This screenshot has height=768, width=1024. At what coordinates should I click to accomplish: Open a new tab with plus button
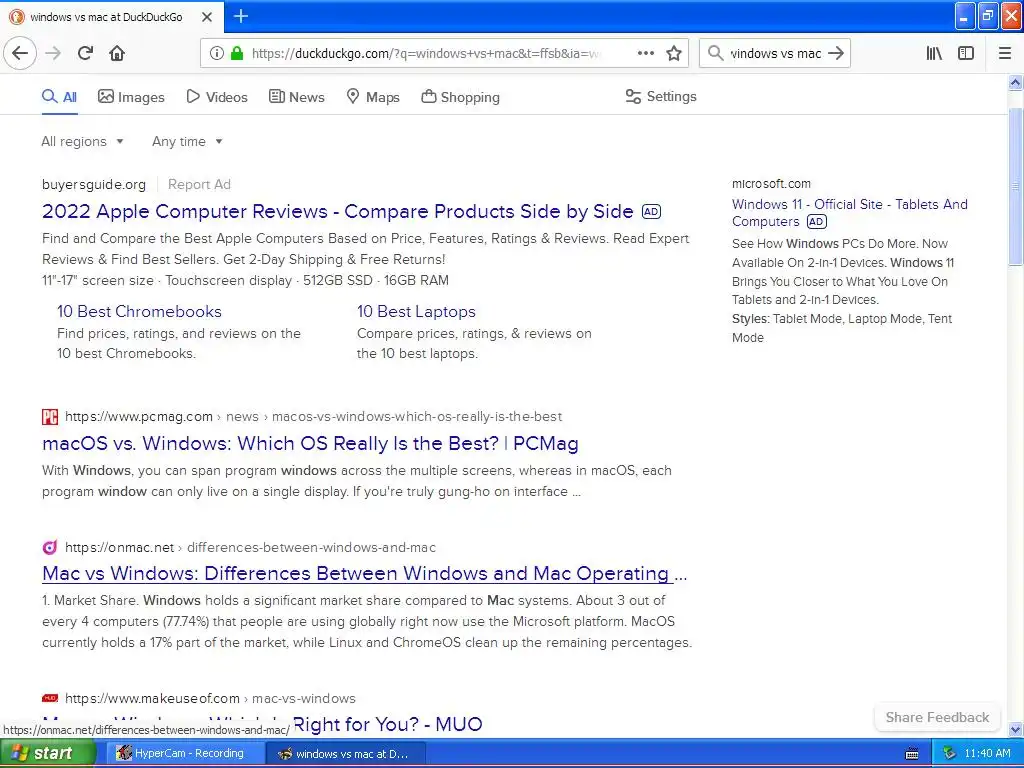click(241, 16)
